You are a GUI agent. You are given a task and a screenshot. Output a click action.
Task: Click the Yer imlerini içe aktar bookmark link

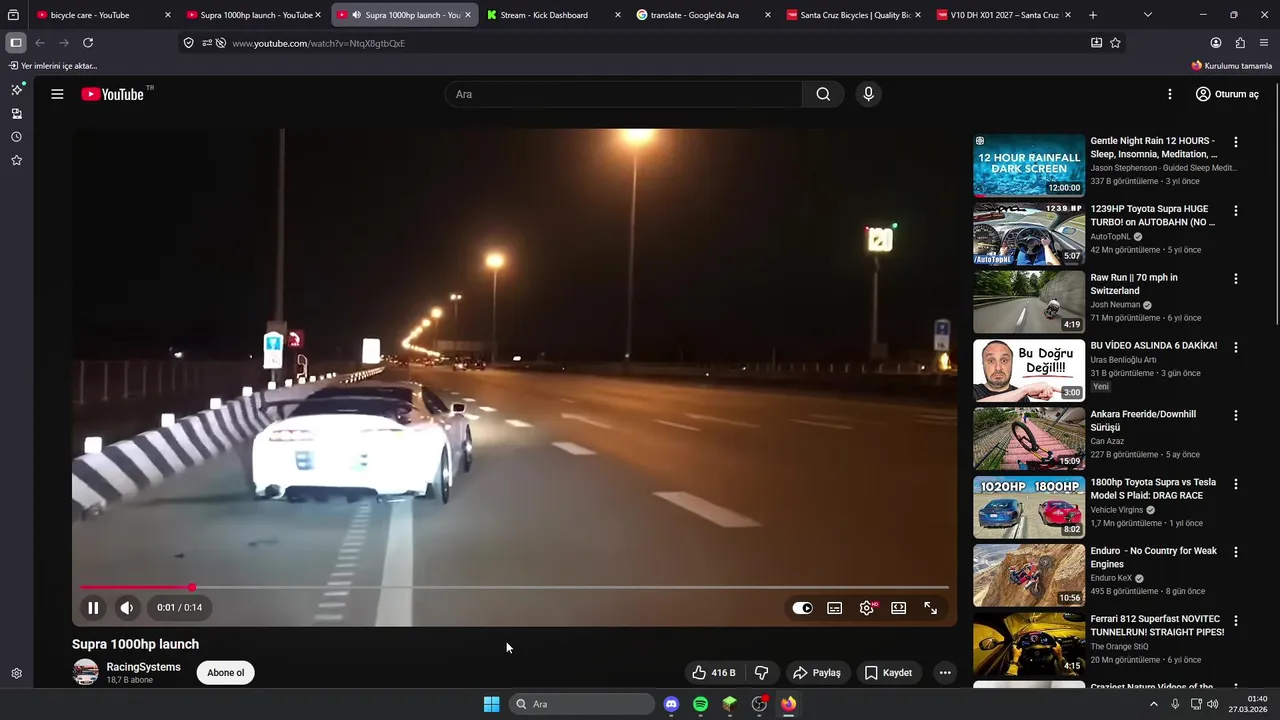pos(53,66)
